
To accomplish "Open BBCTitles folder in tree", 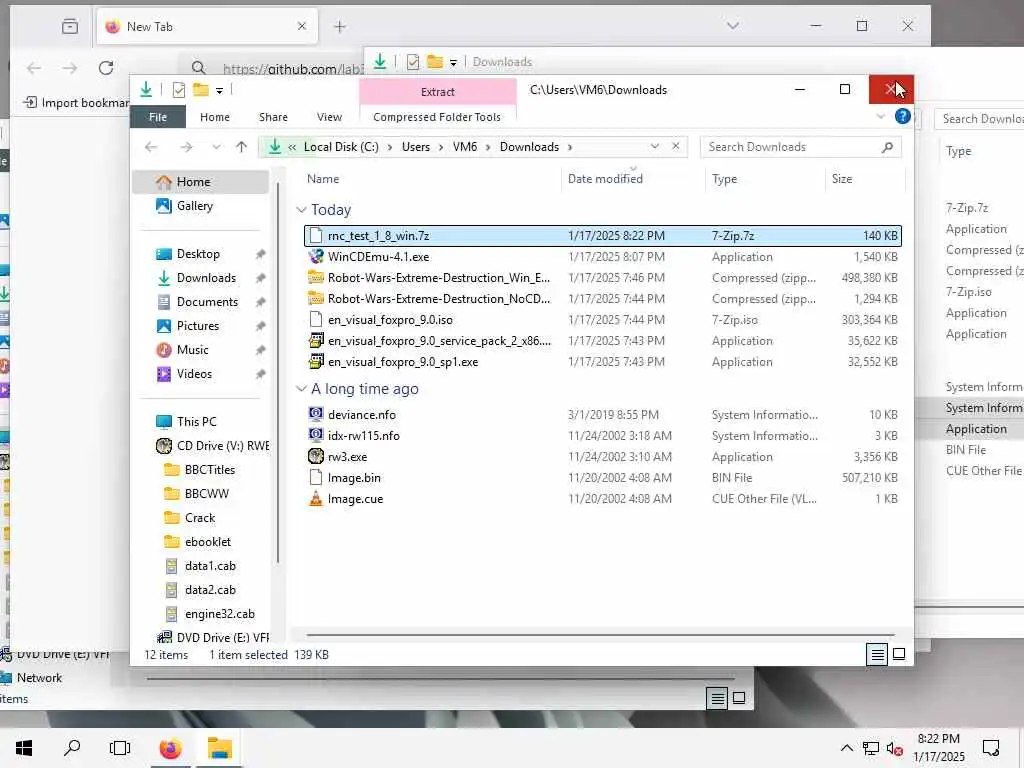I will [210, 470].
